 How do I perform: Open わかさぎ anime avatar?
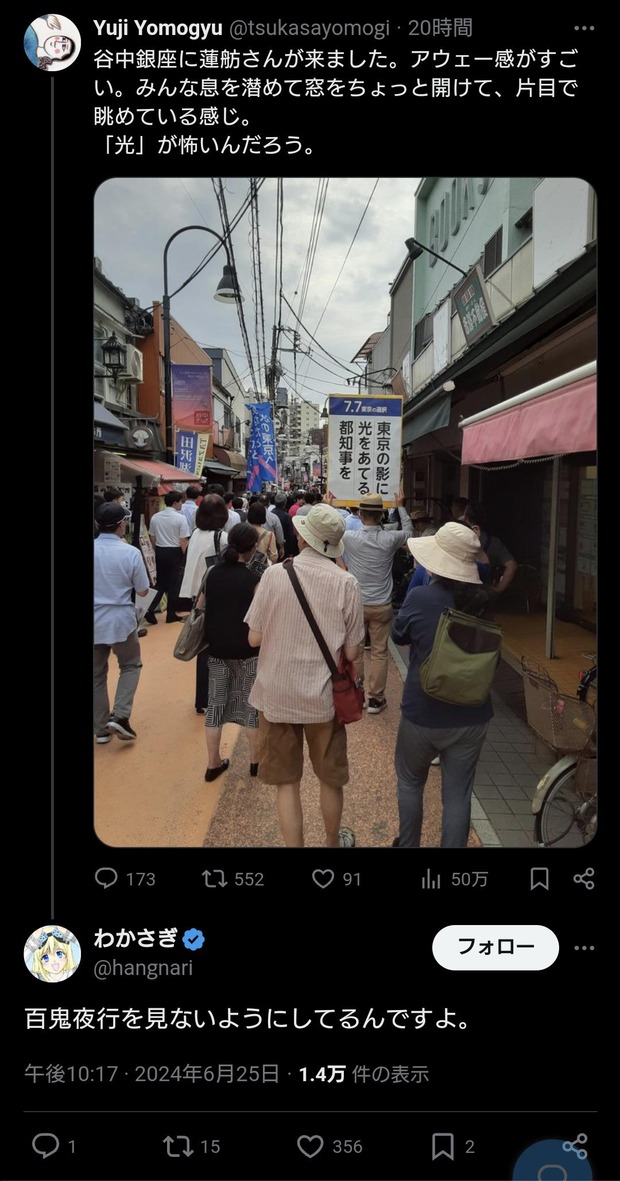(53, 954)
